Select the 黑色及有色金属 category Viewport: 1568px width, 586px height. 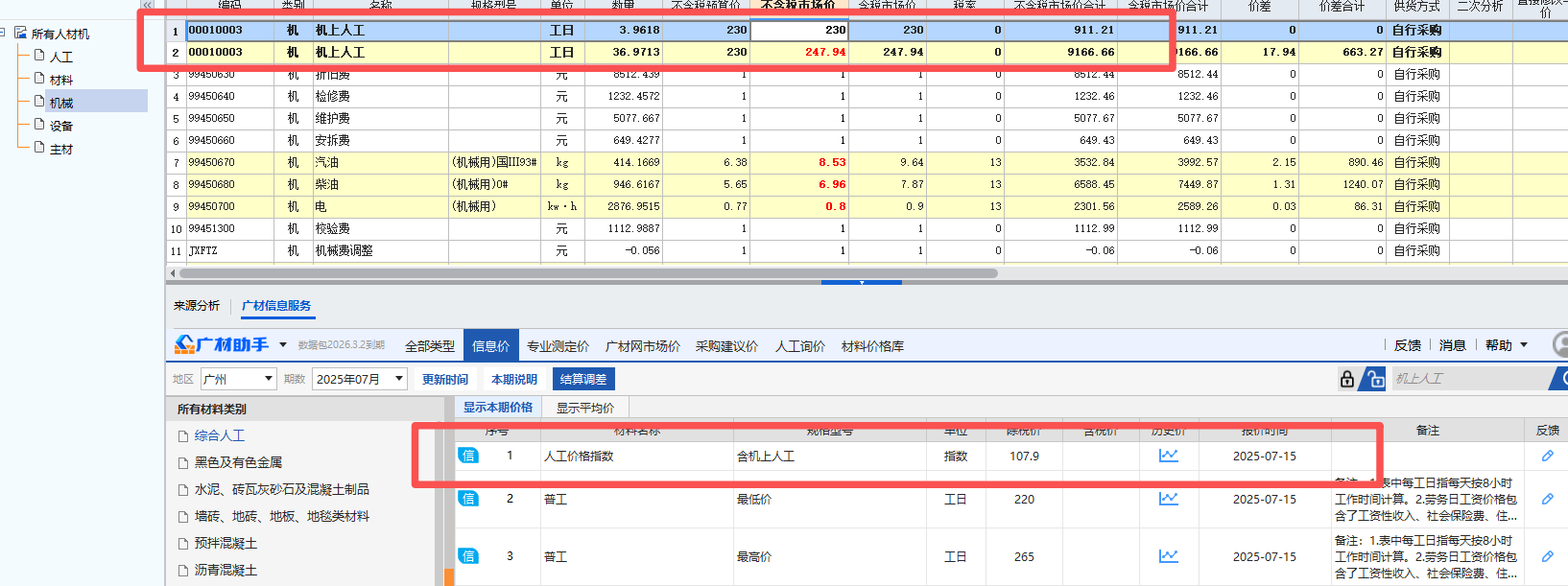[238, 462]
